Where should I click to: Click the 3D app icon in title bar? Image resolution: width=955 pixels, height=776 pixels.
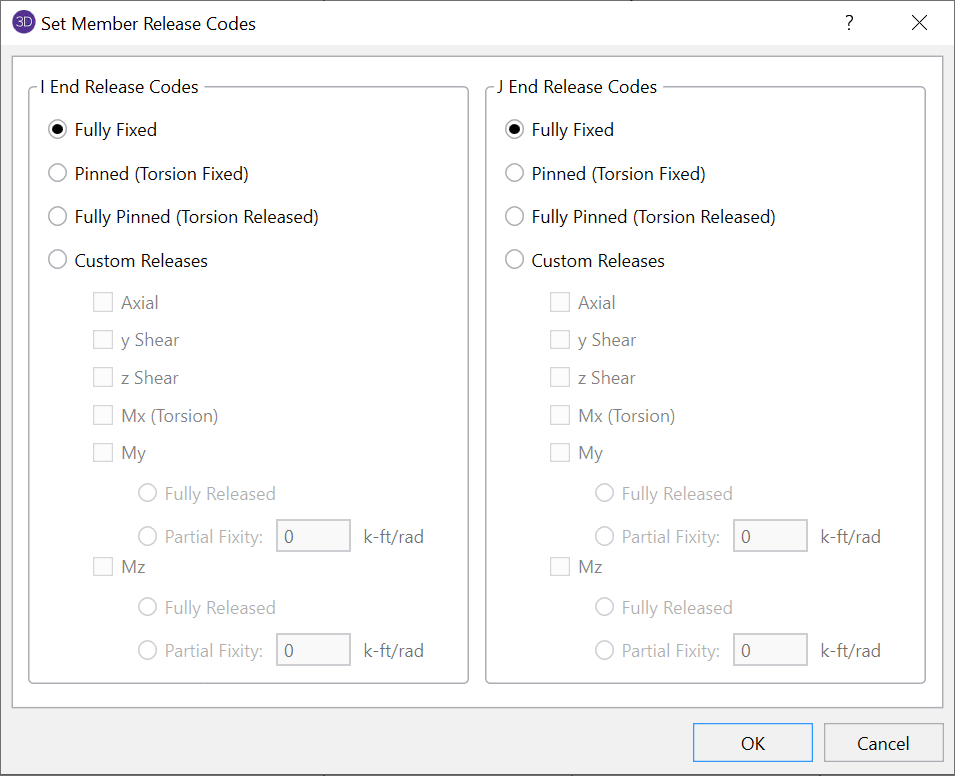click(x=24, y=23)
